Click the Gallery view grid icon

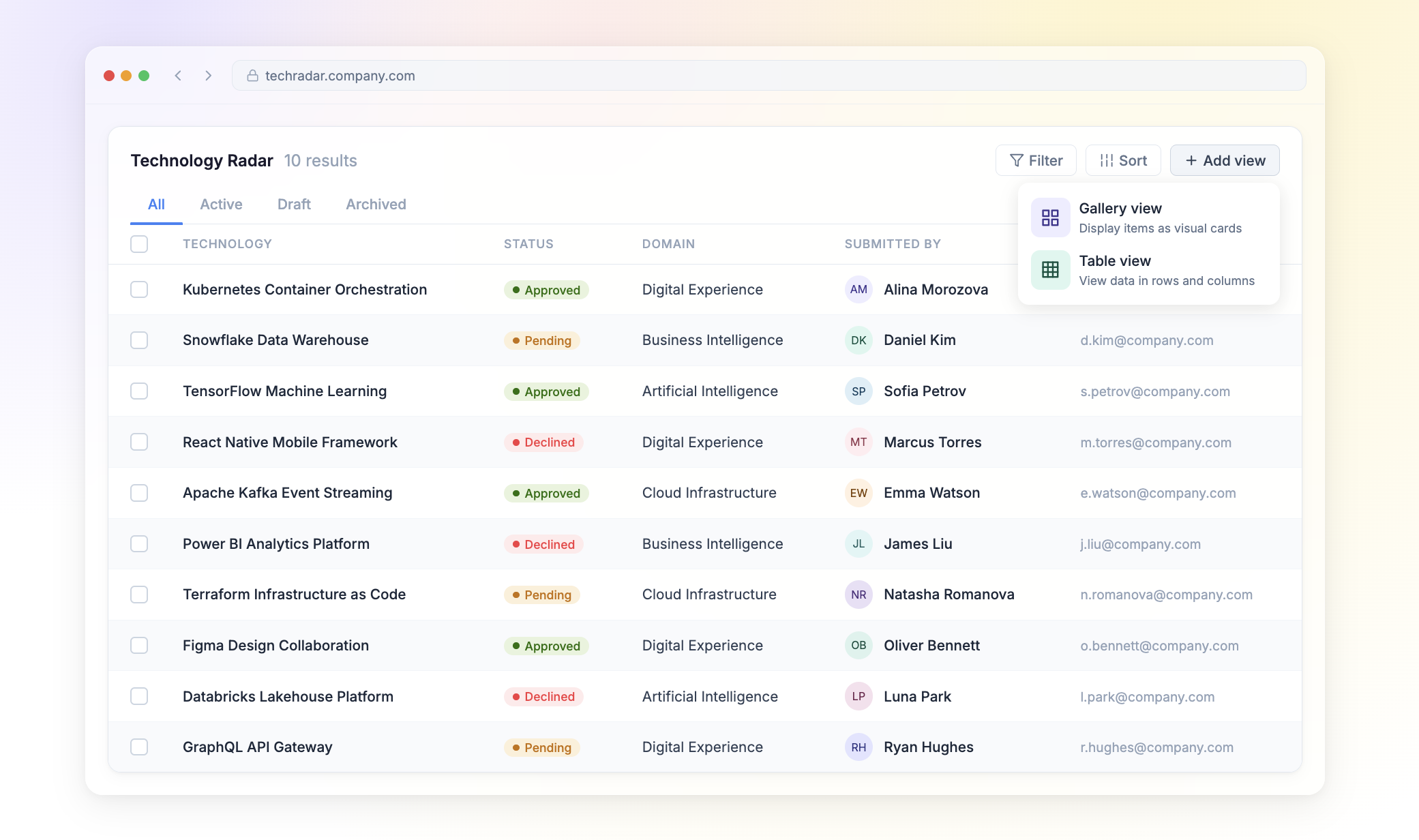coord(1050,217)
